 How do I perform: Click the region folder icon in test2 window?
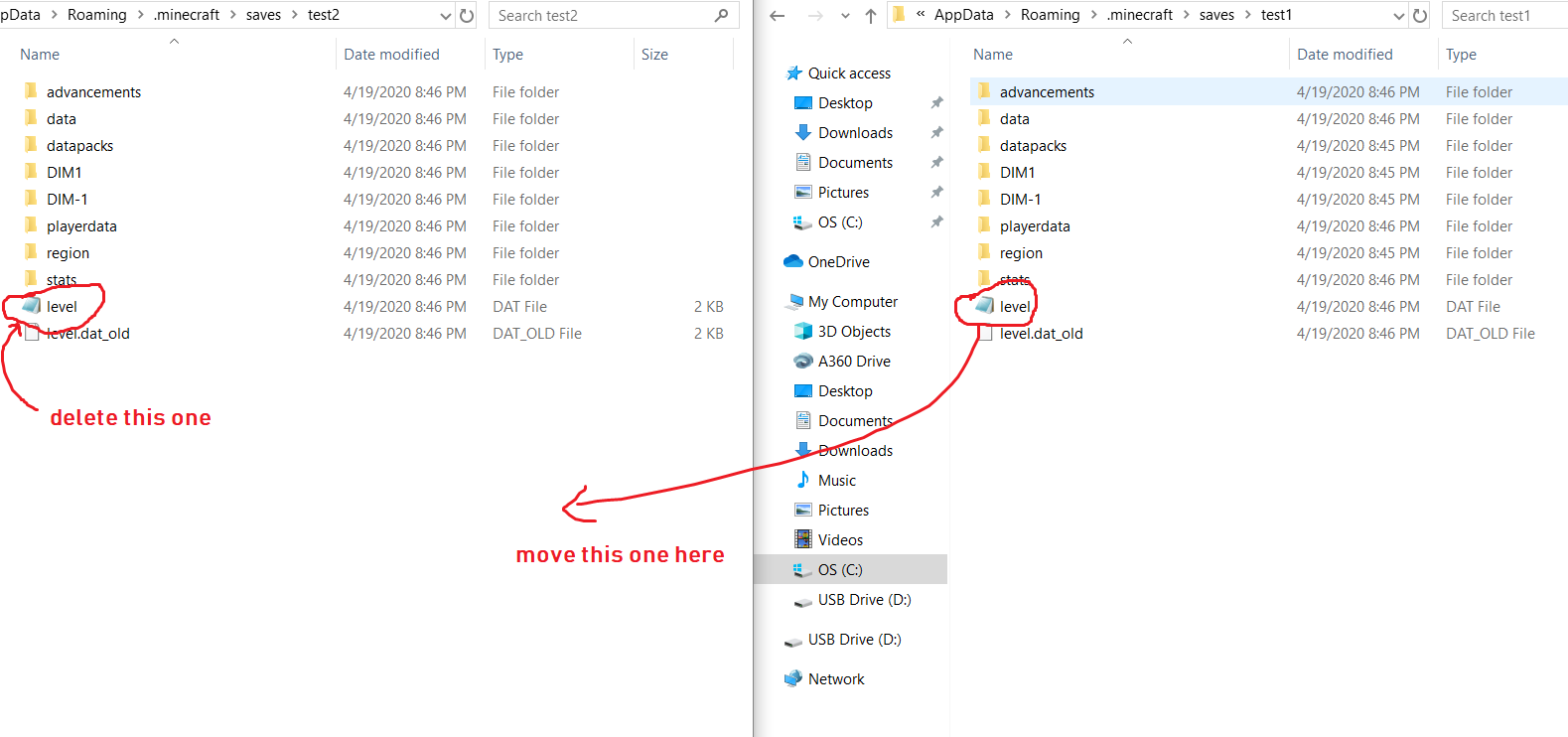(31, 252)
